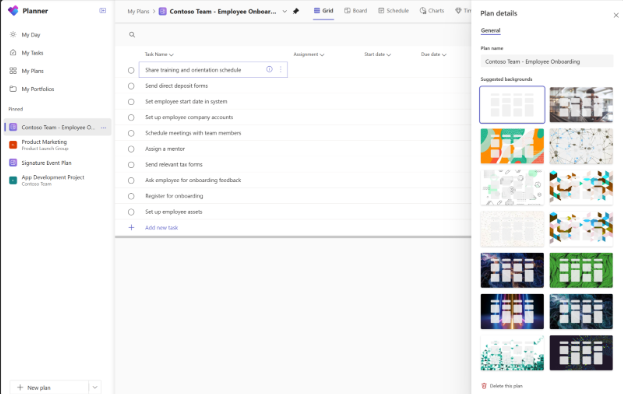Expand the plan title dropdown chevron
The image size is (623, 394).
284,11
